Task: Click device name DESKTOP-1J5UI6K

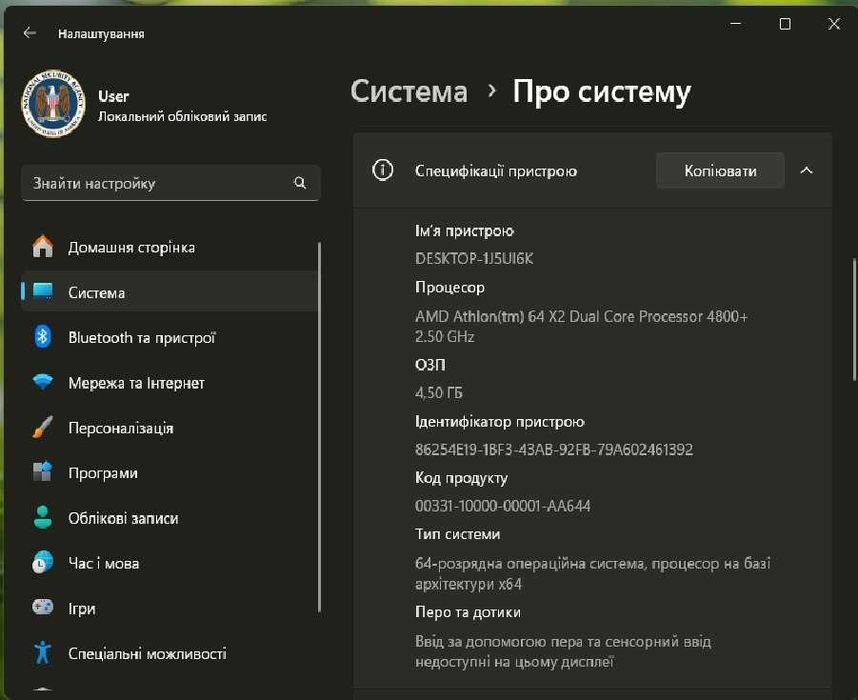Action: click(474, 258)
